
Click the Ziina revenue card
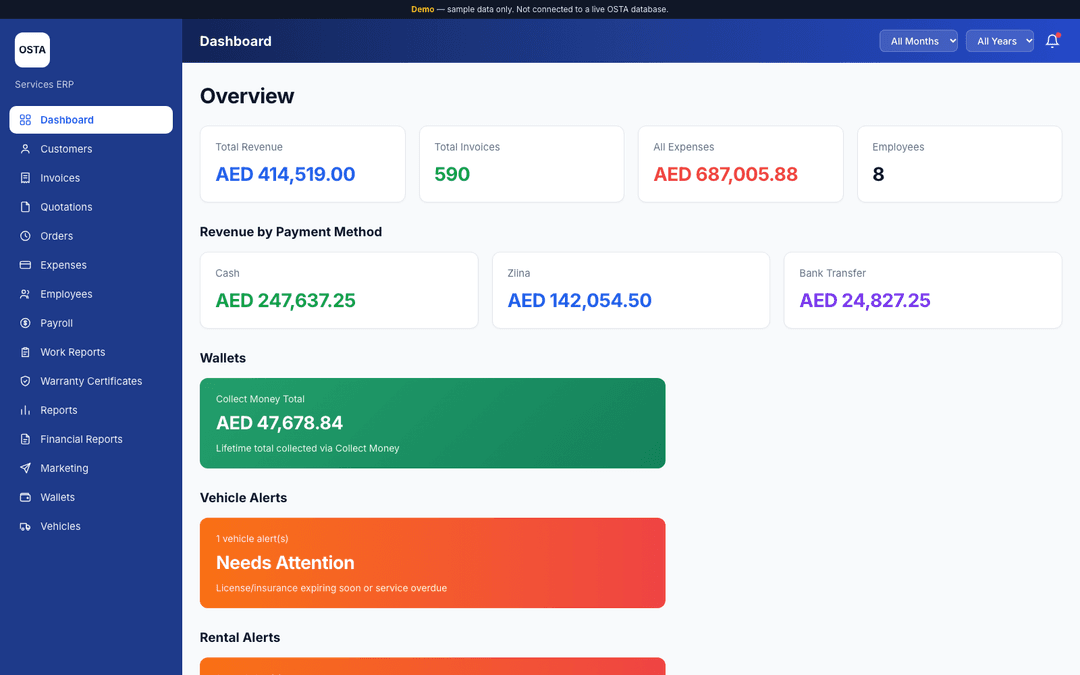pyautogui.click(x=631, y=290)
